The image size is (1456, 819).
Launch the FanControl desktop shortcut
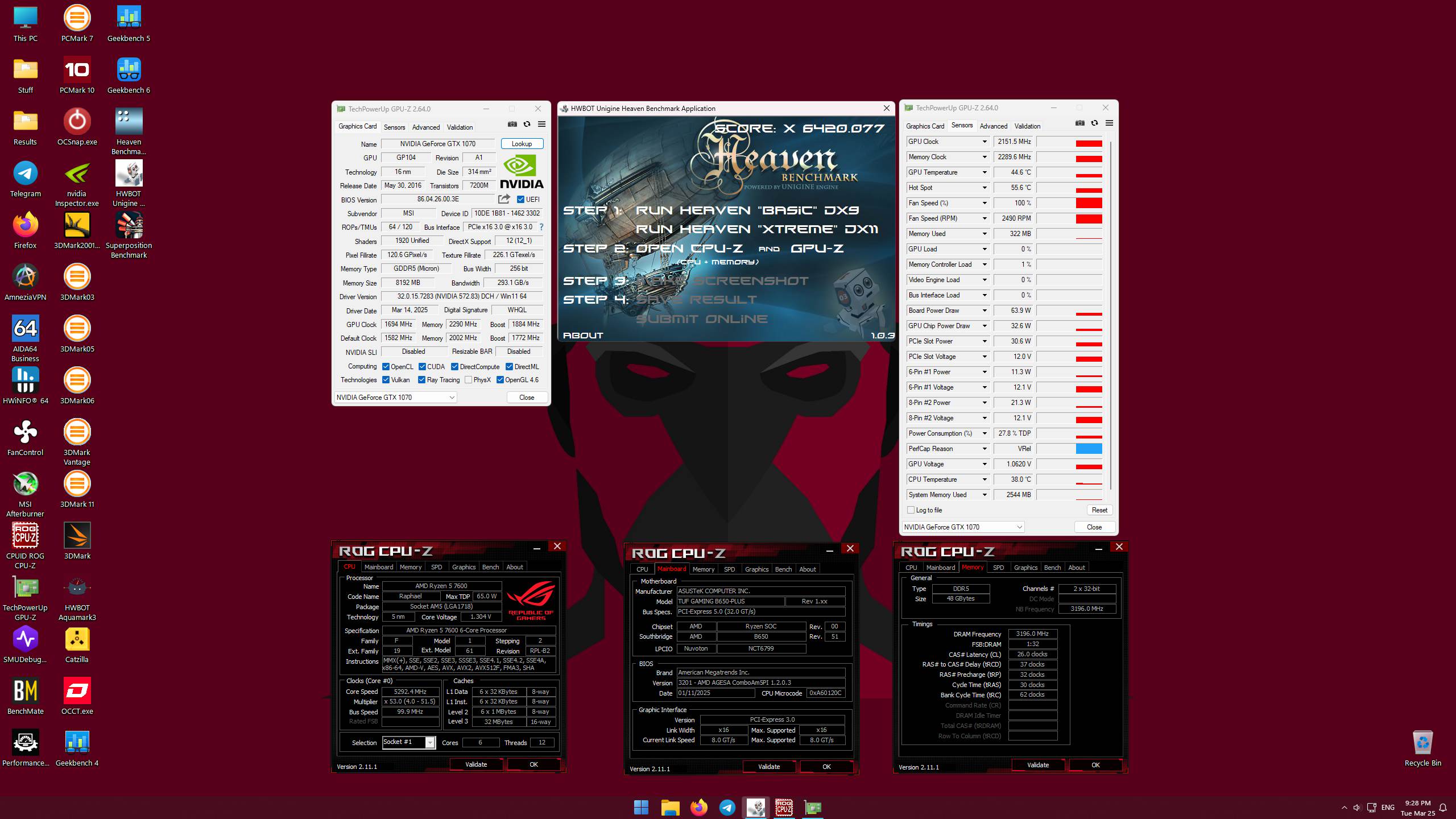click(x=25, y=437)
